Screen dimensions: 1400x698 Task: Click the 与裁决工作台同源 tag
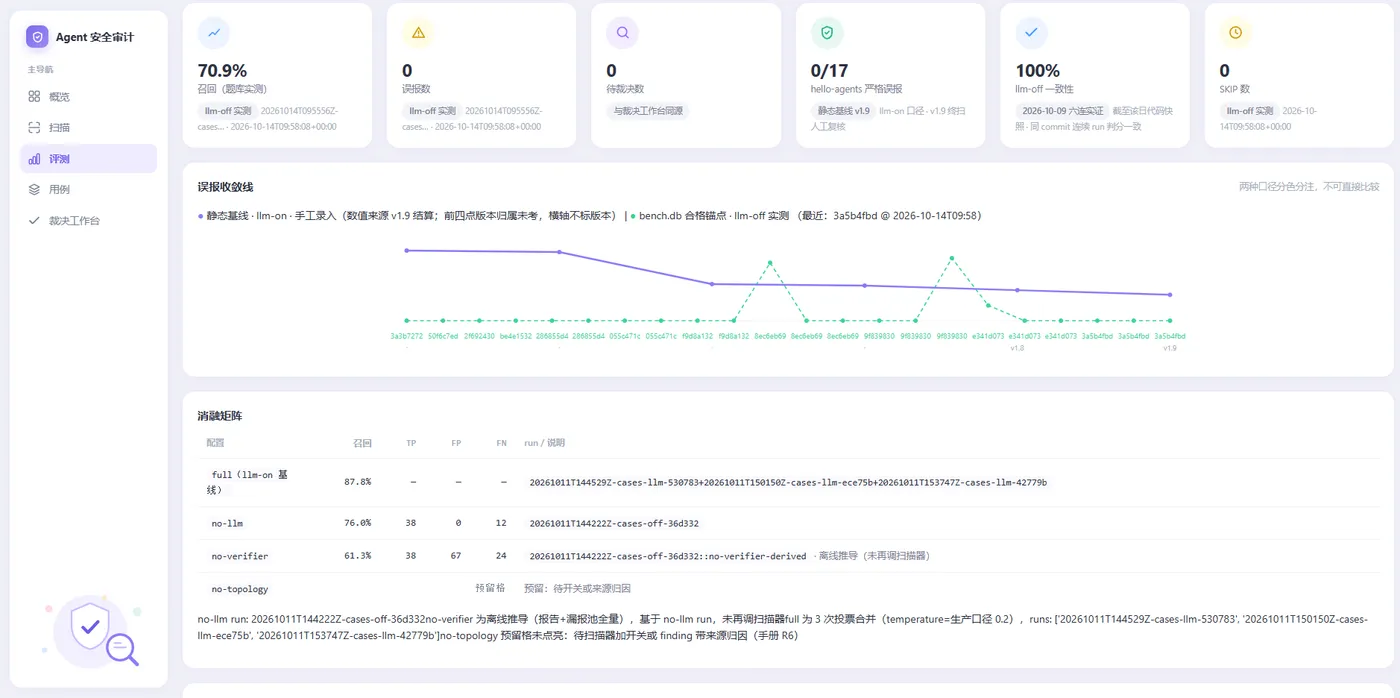(x=647, y=111)
